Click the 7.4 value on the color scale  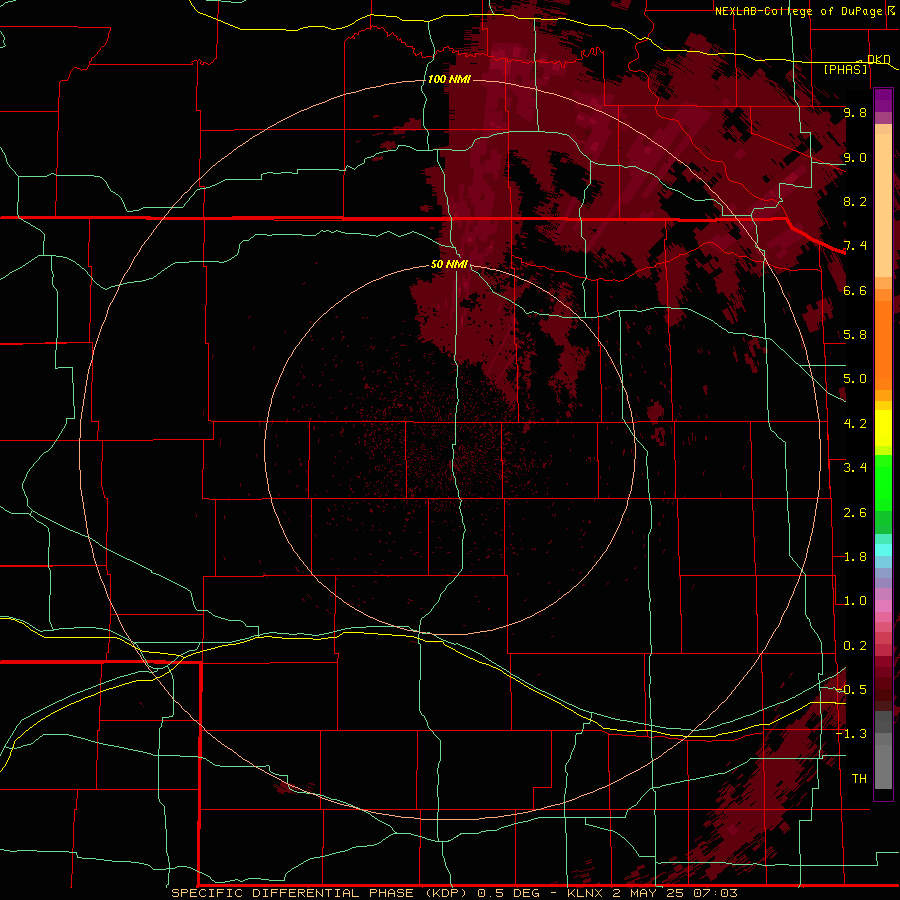(855, 246)
